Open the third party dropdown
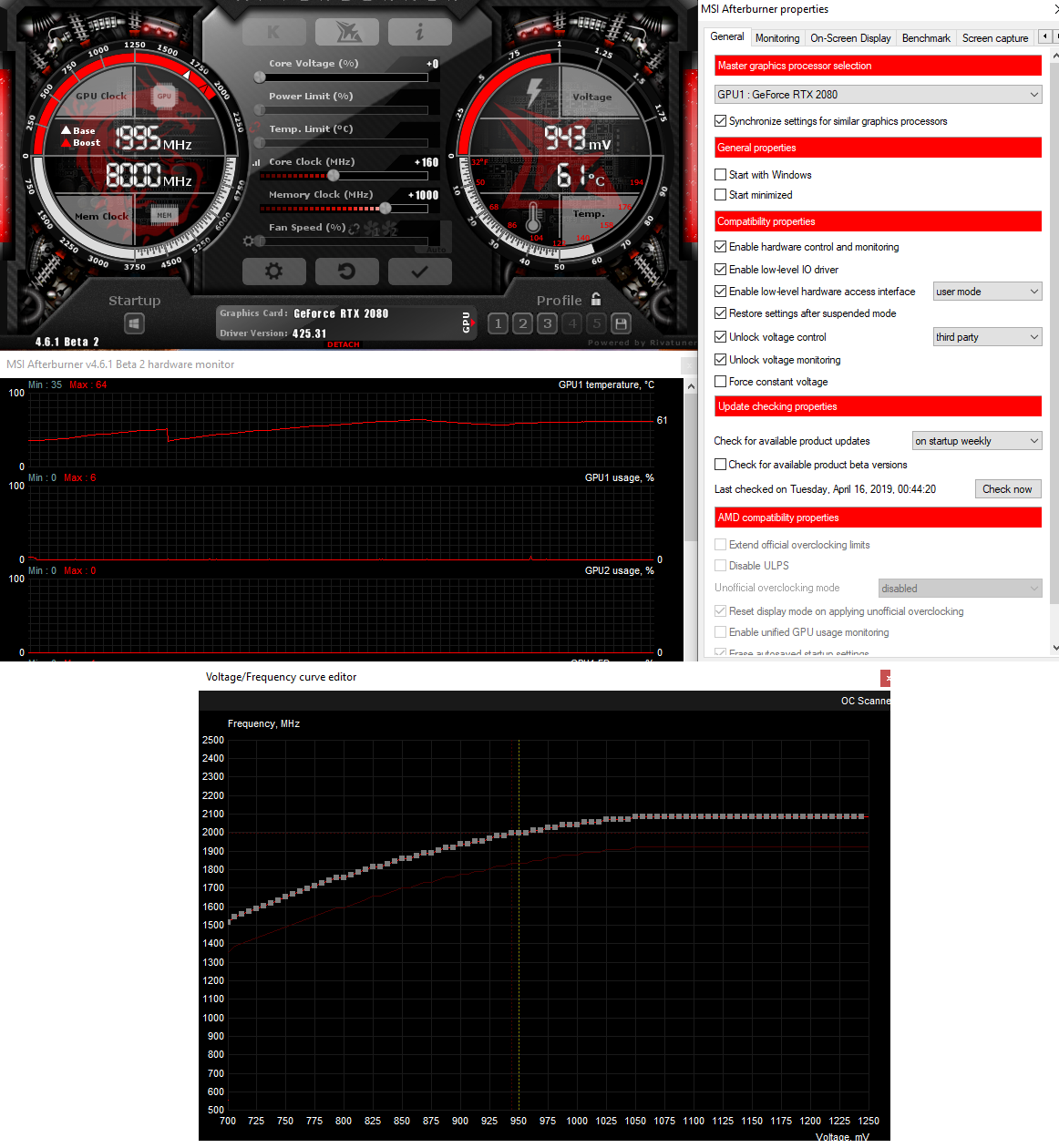Image resolution: width=1059 pixels, height=1148 pixels. click(x=987, y=337)
